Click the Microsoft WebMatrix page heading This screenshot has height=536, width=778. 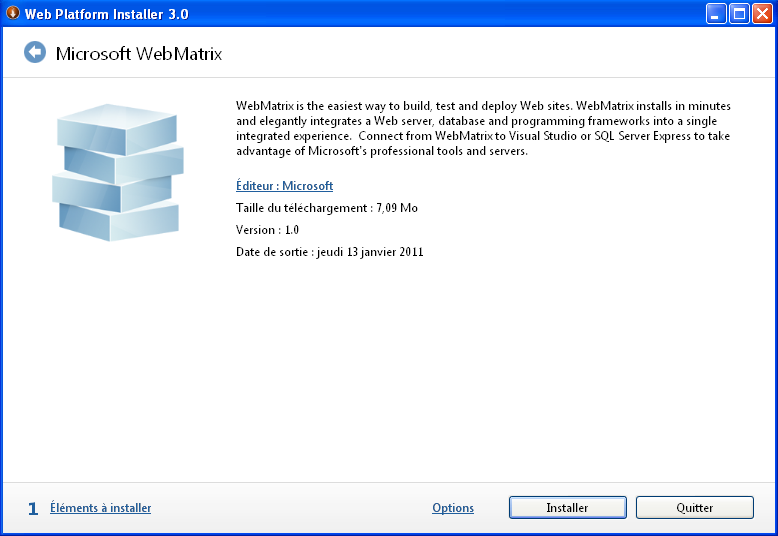(x=138, y=53)
